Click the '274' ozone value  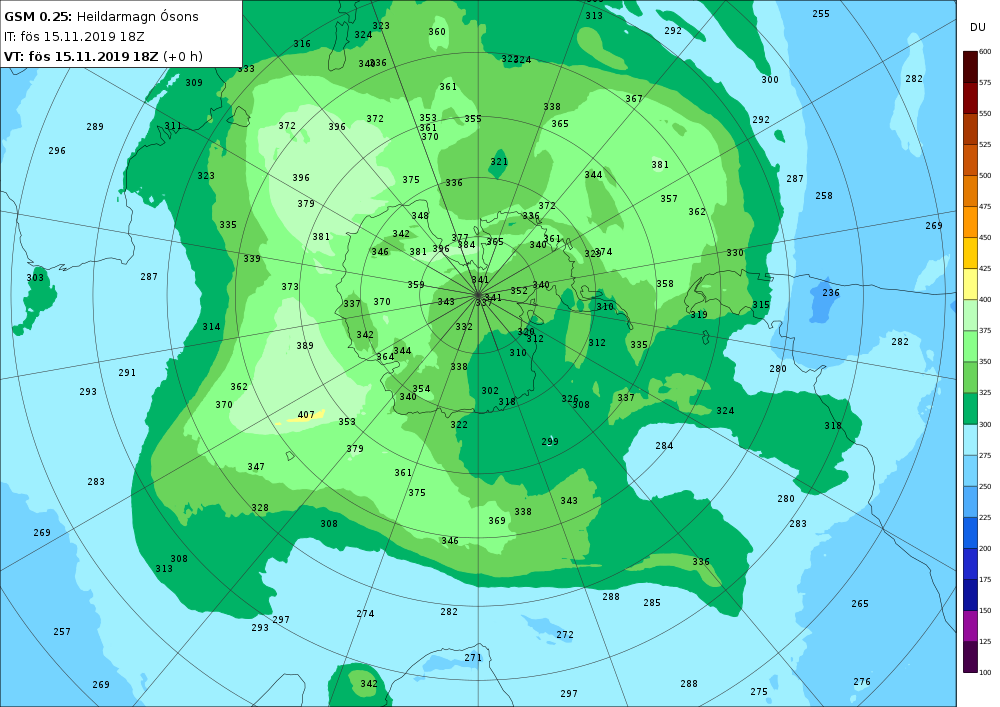(365, 613)
